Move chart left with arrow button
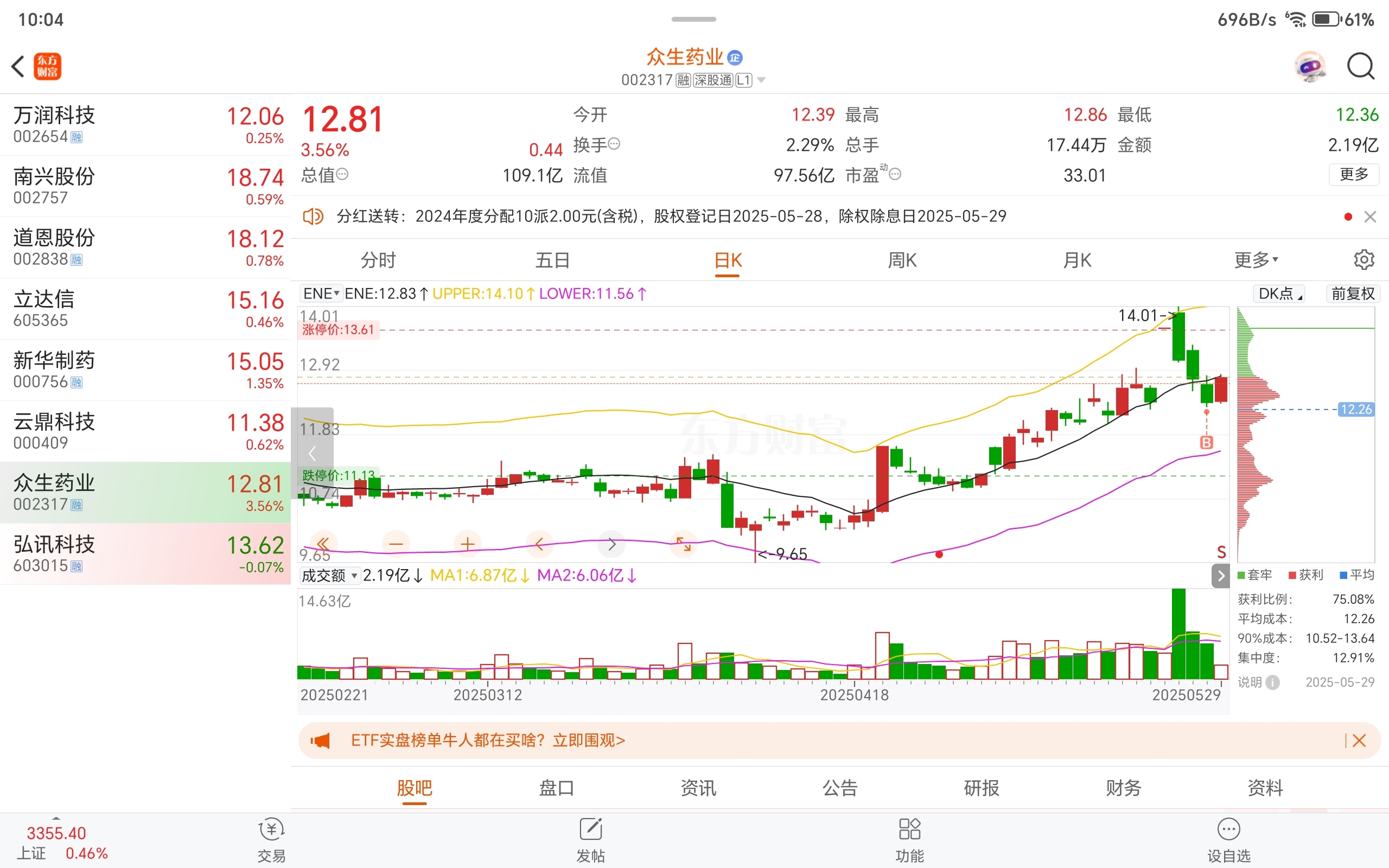 [x=539, y=544]
